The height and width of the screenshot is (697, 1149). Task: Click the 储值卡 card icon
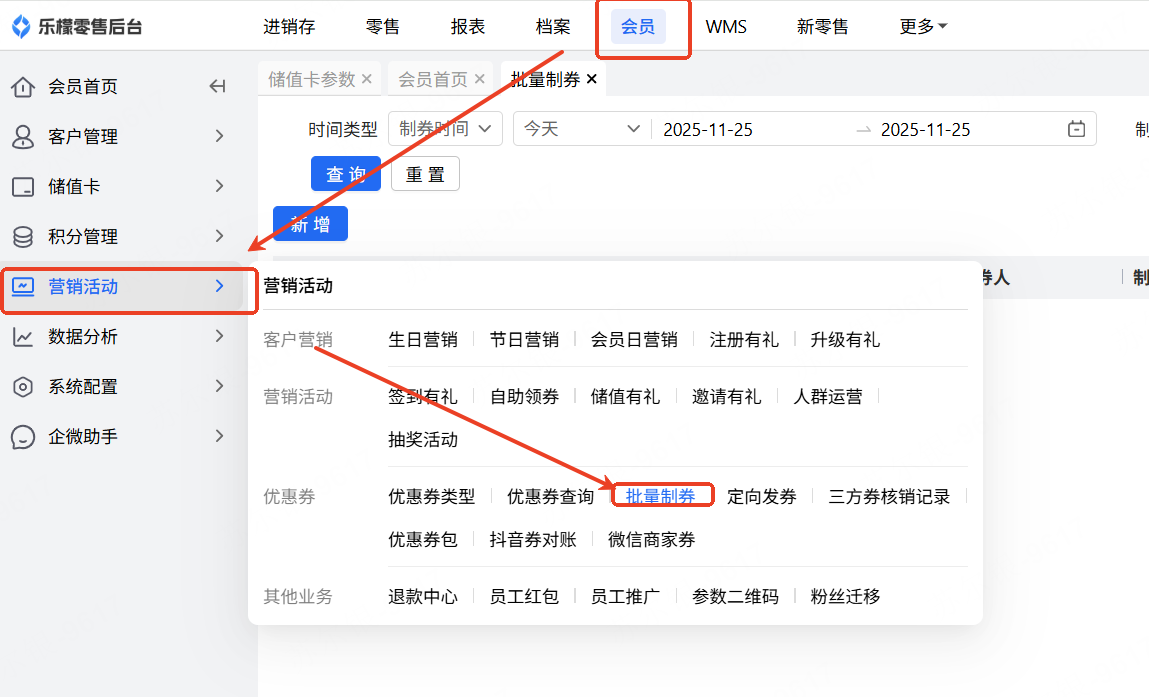pyautogui.click(x=23, y=187)
